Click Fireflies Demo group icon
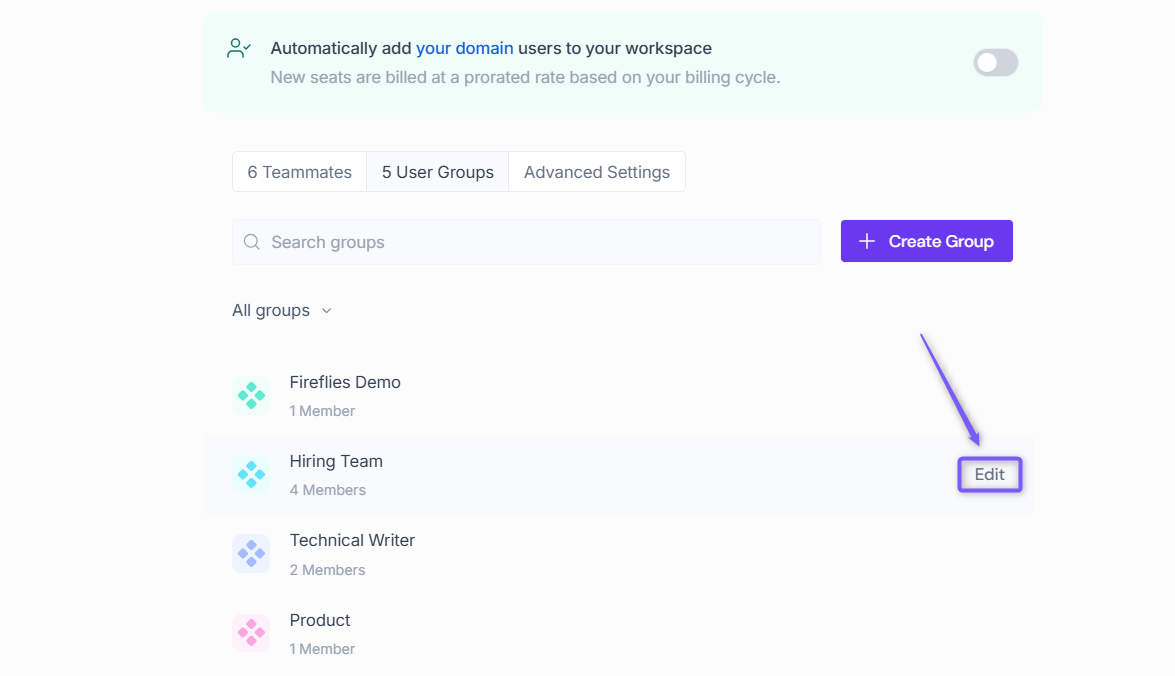Screen dimensions: 1175x676 coord(251,395)
